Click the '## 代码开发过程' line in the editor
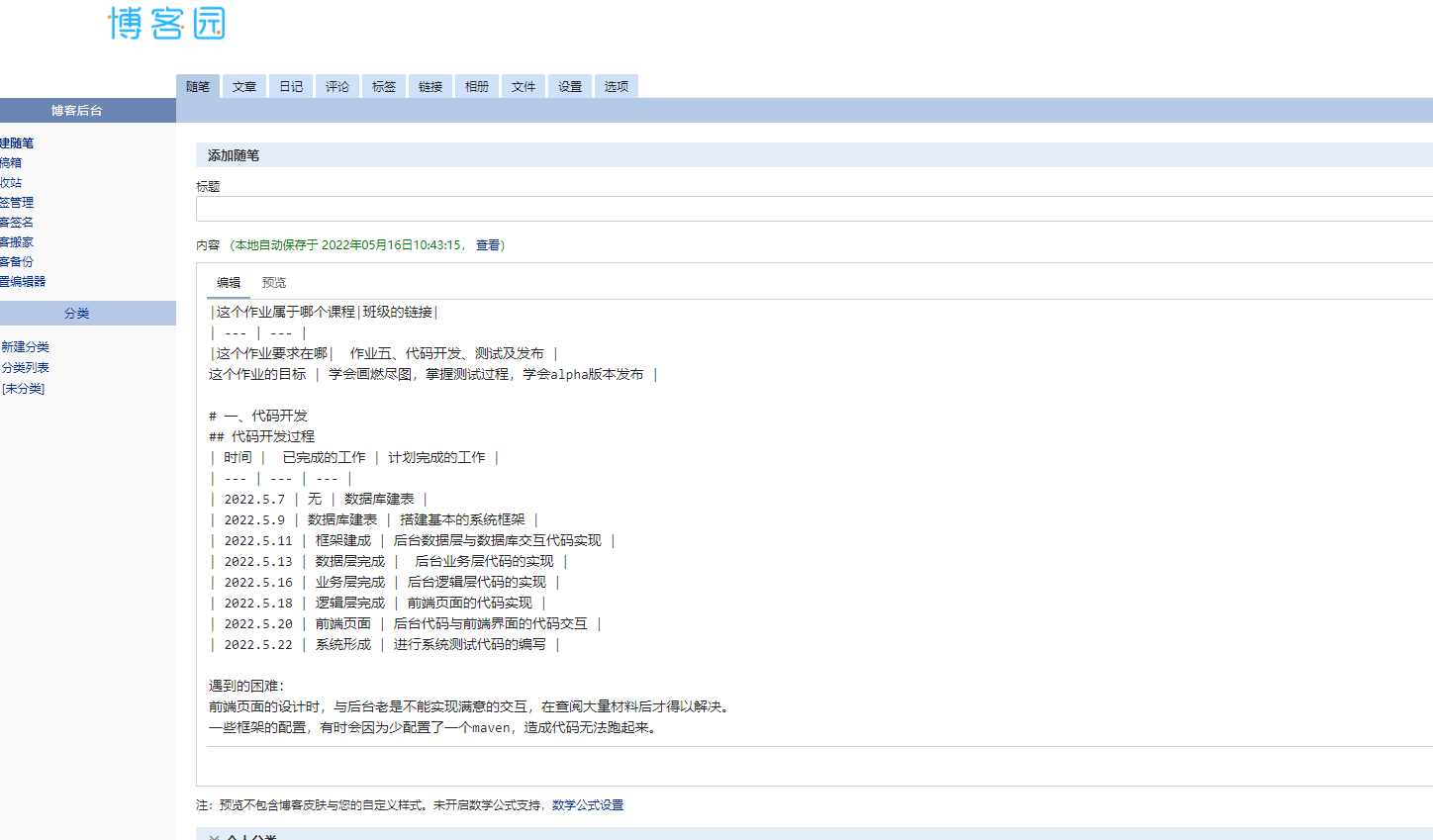Screen dimensions: 1433x840 coord(262,436)
